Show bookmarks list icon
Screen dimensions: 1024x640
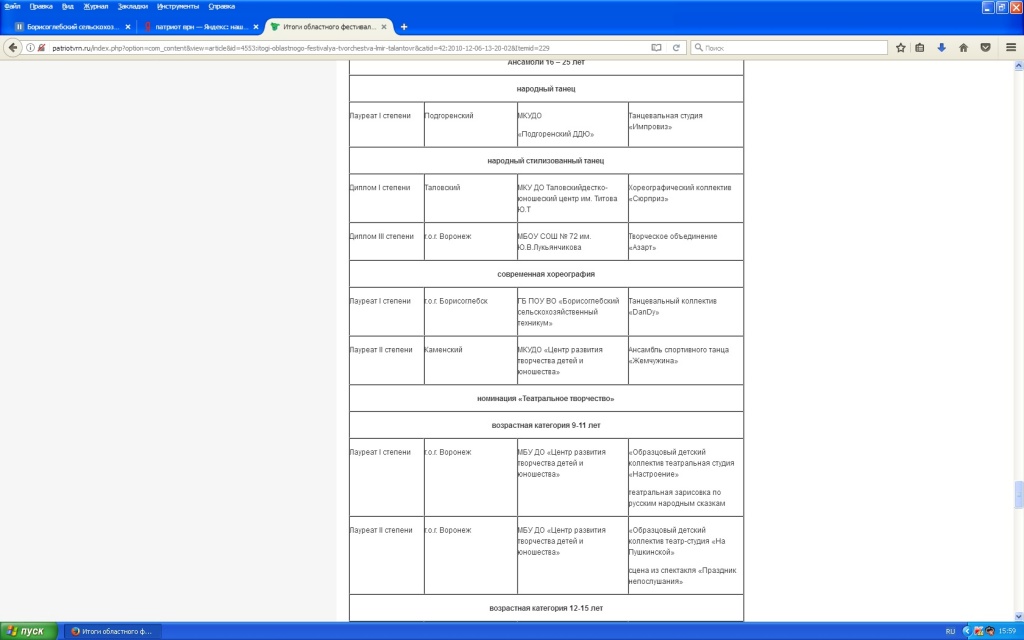tap(920, 48)
